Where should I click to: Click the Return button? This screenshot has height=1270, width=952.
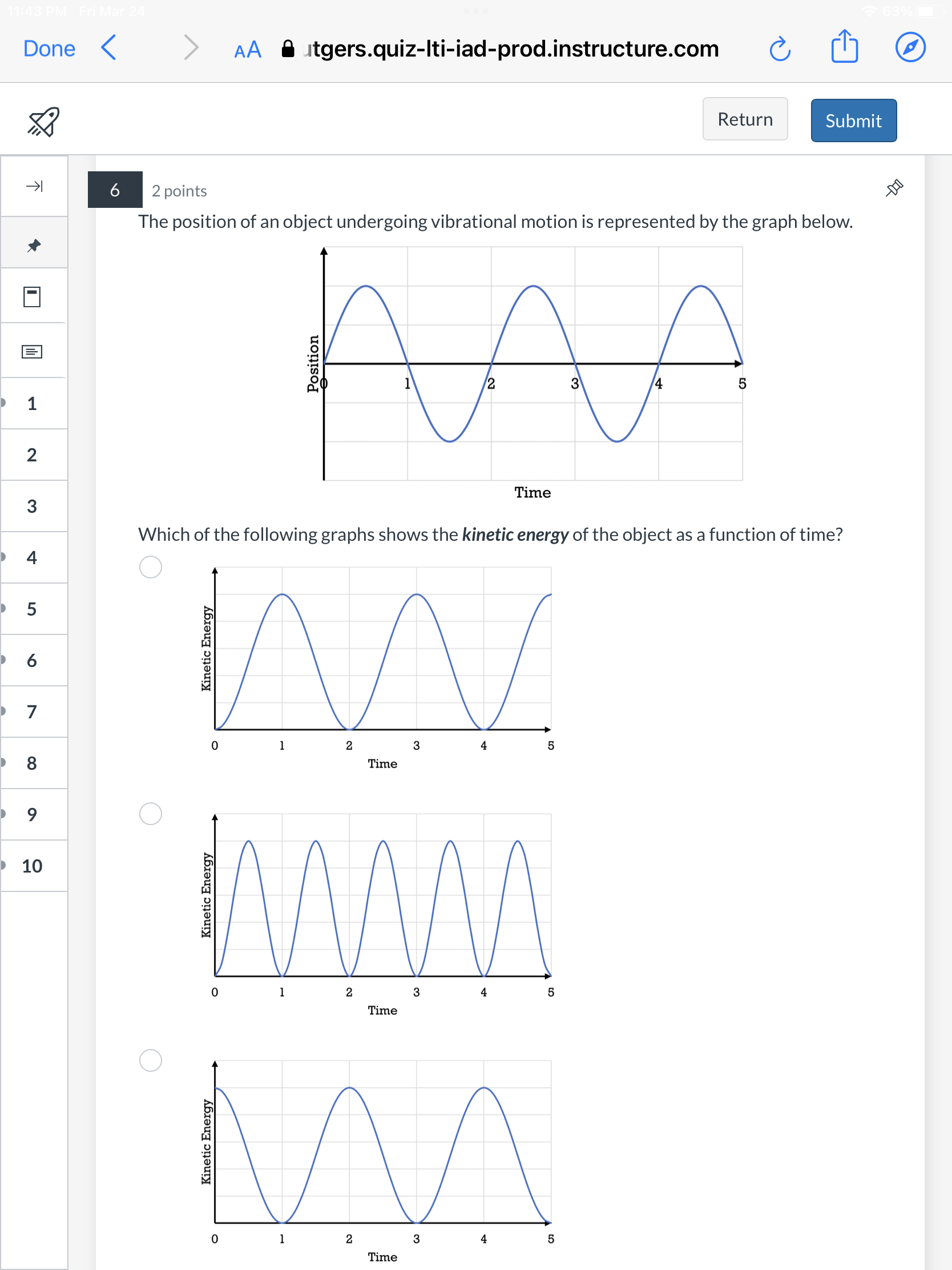pyautogui.click(x=744, y=119)
